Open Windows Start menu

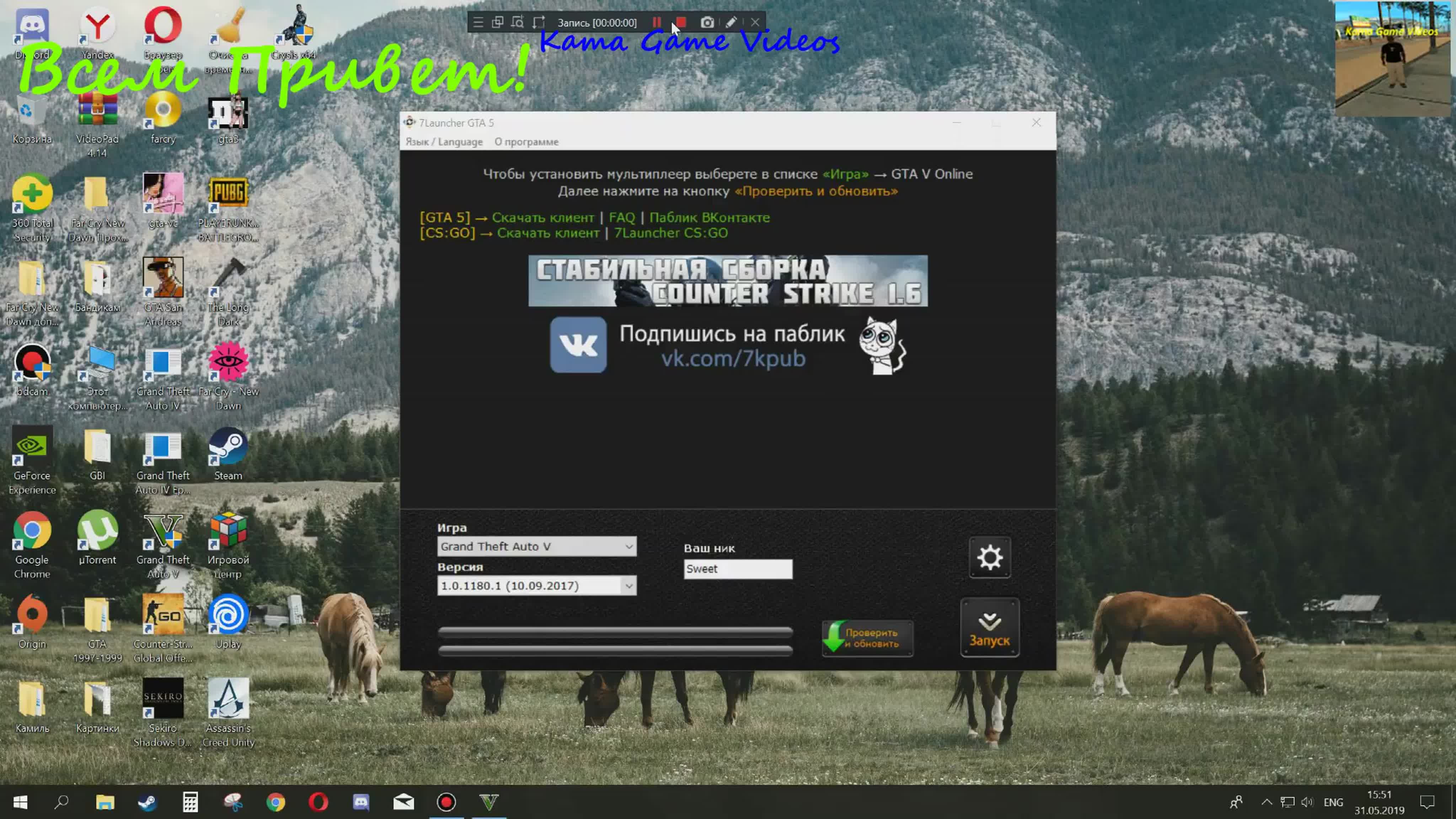20,802
